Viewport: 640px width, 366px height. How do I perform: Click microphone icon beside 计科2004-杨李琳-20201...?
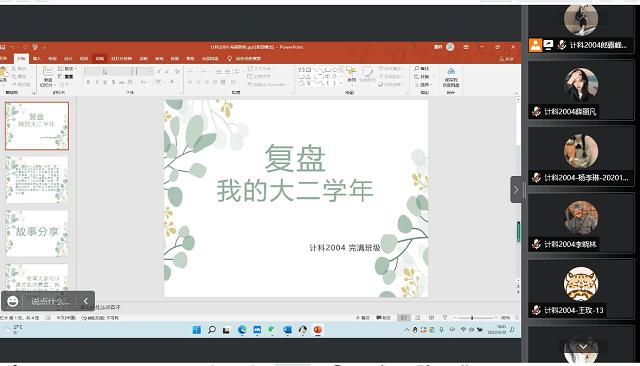click(537, 177)
